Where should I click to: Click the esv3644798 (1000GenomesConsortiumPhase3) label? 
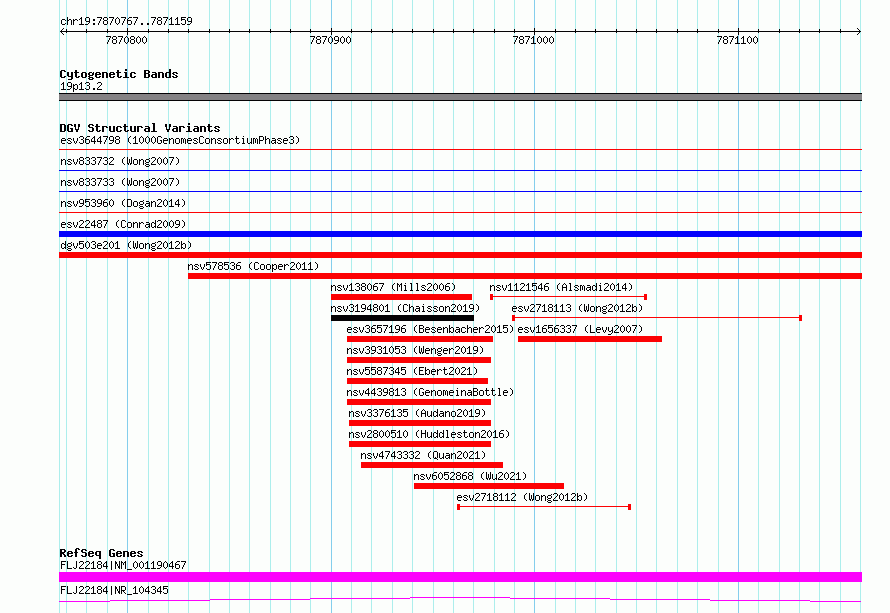(x=180, y=140)
